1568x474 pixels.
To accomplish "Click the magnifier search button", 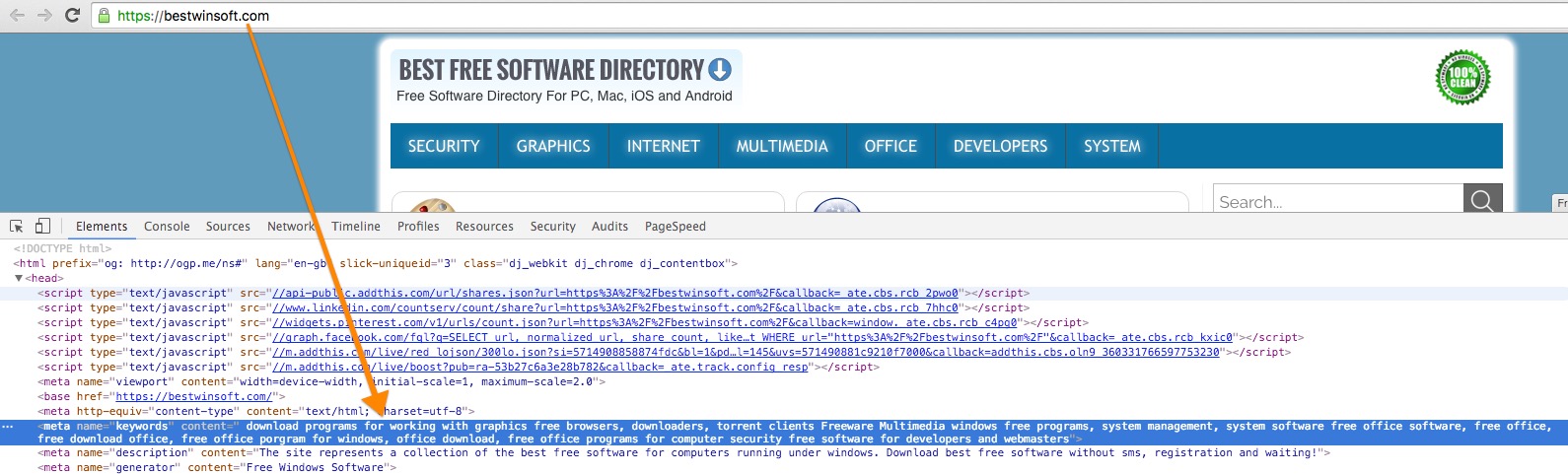I will tap(1482, 200).
